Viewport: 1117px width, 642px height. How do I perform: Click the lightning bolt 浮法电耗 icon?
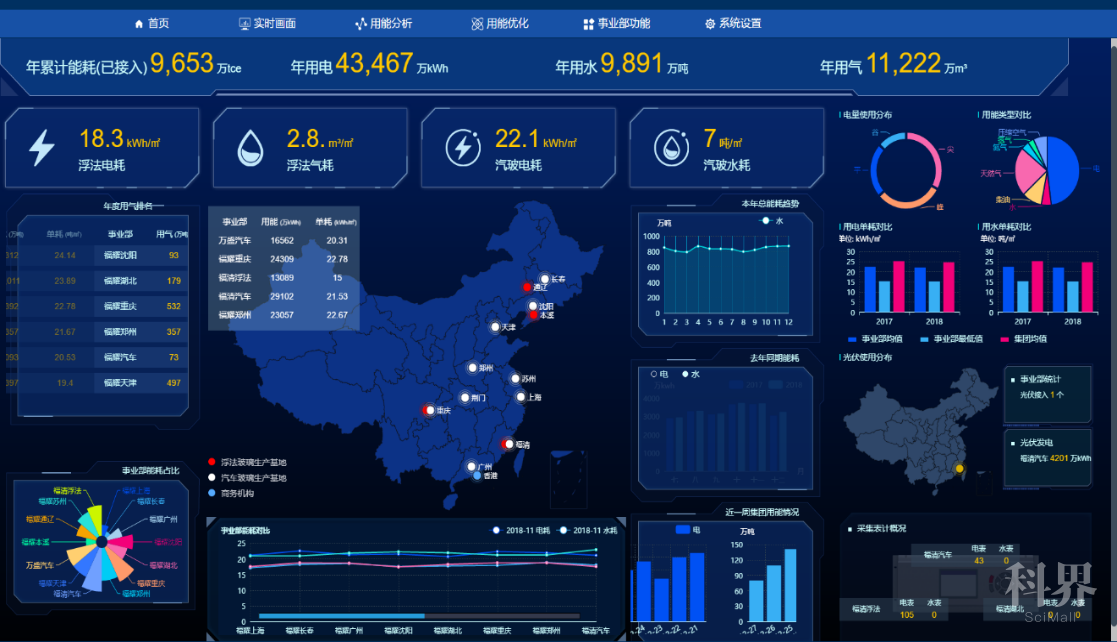pos(42,148)
